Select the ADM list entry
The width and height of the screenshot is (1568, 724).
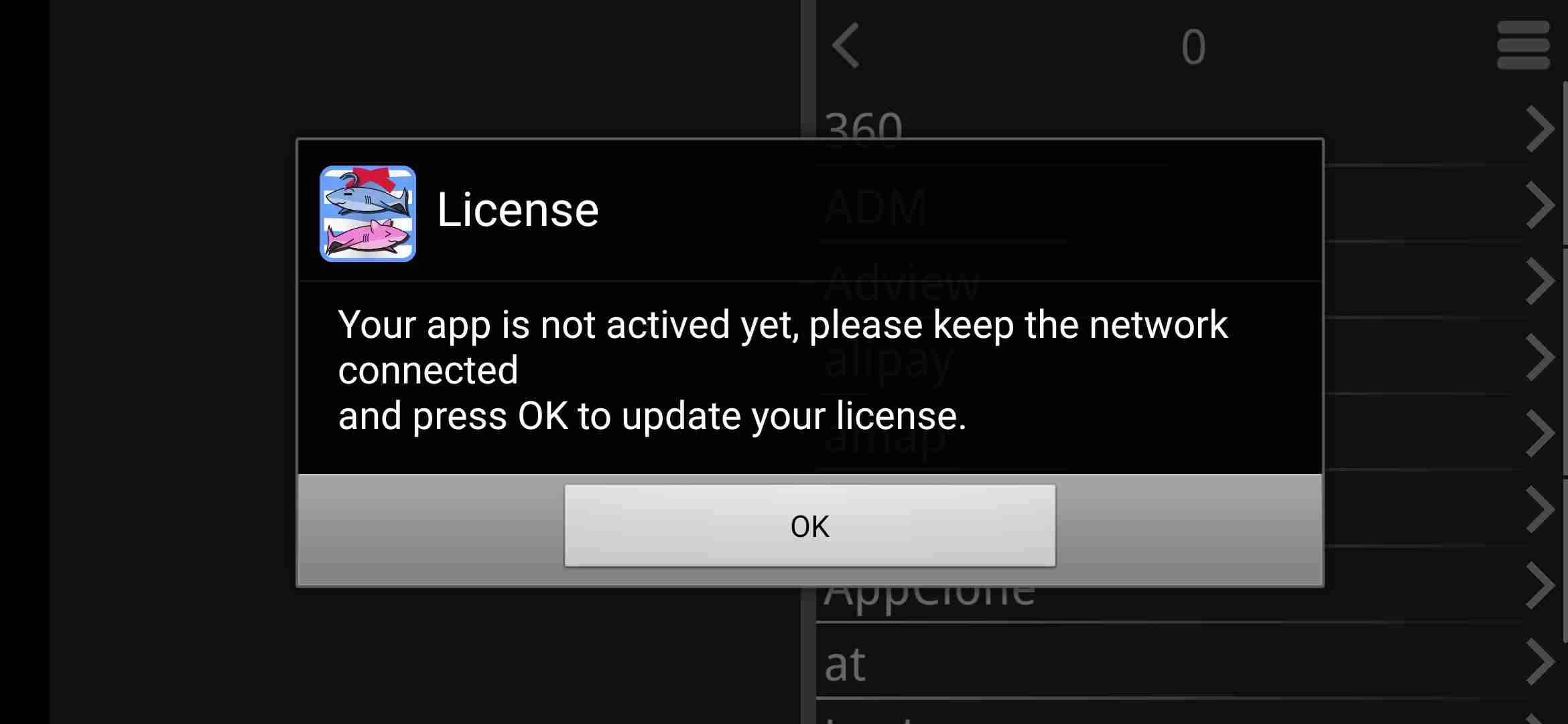coord(876,206)
